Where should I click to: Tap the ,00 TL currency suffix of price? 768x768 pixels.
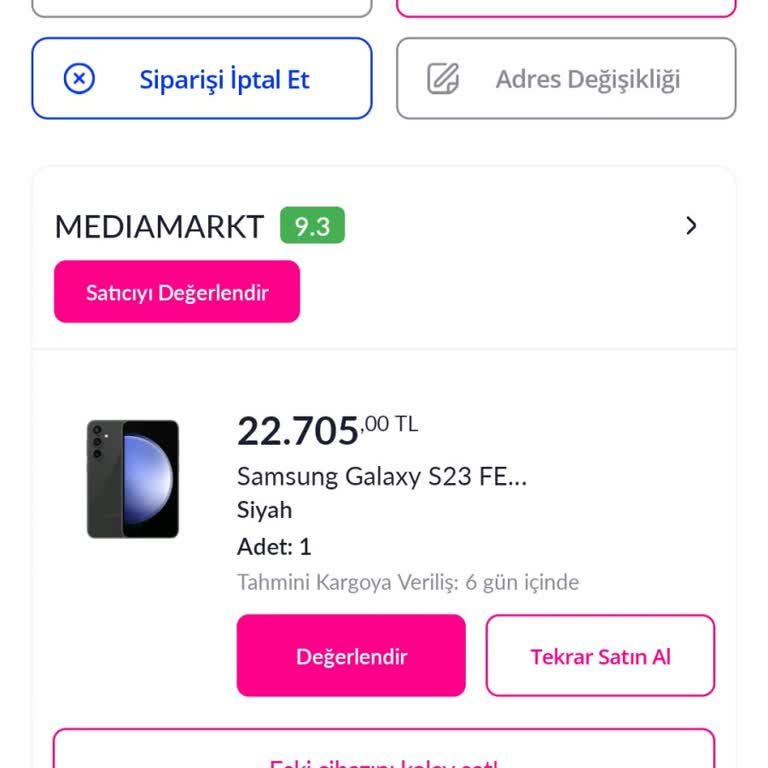click(391, 425)
